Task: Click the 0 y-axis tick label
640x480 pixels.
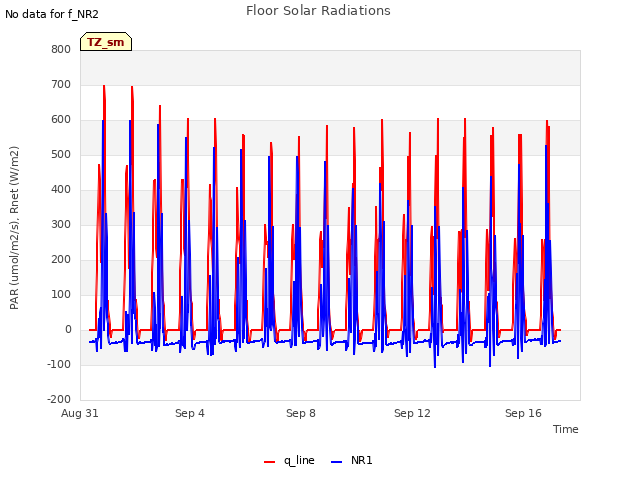Action: click(x=68, y=329)
